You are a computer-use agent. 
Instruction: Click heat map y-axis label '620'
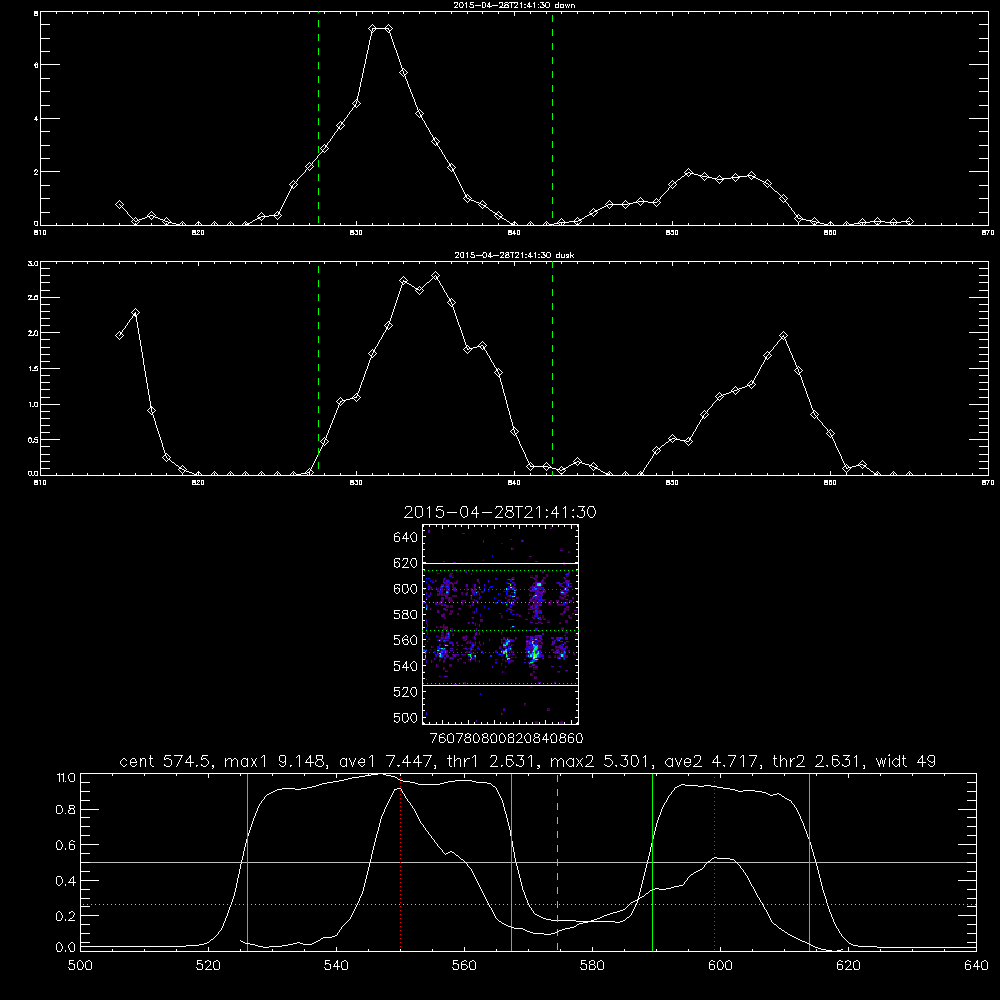coord(406,563)
